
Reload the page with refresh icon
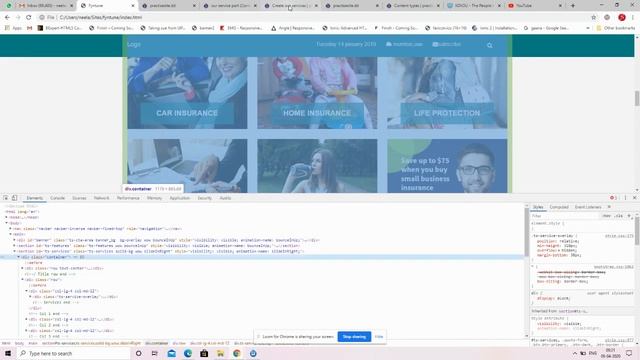coord(29,17)
